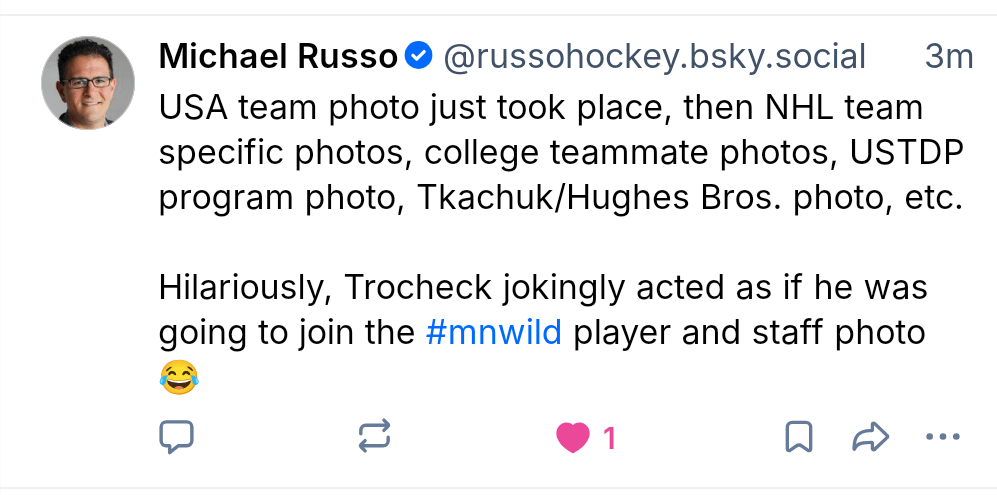Screen dimensions: 997x495
Task: Click the laughing-crying emoji
Action: [x=178, y=377]
